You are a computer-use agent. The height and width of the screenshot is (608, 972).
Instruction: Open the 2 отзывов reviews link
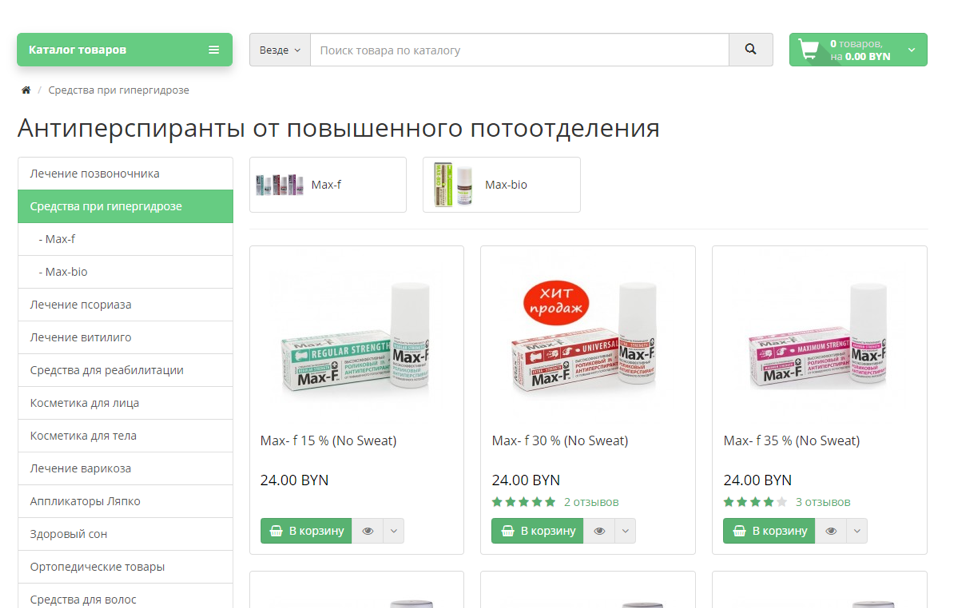point(591,502)
